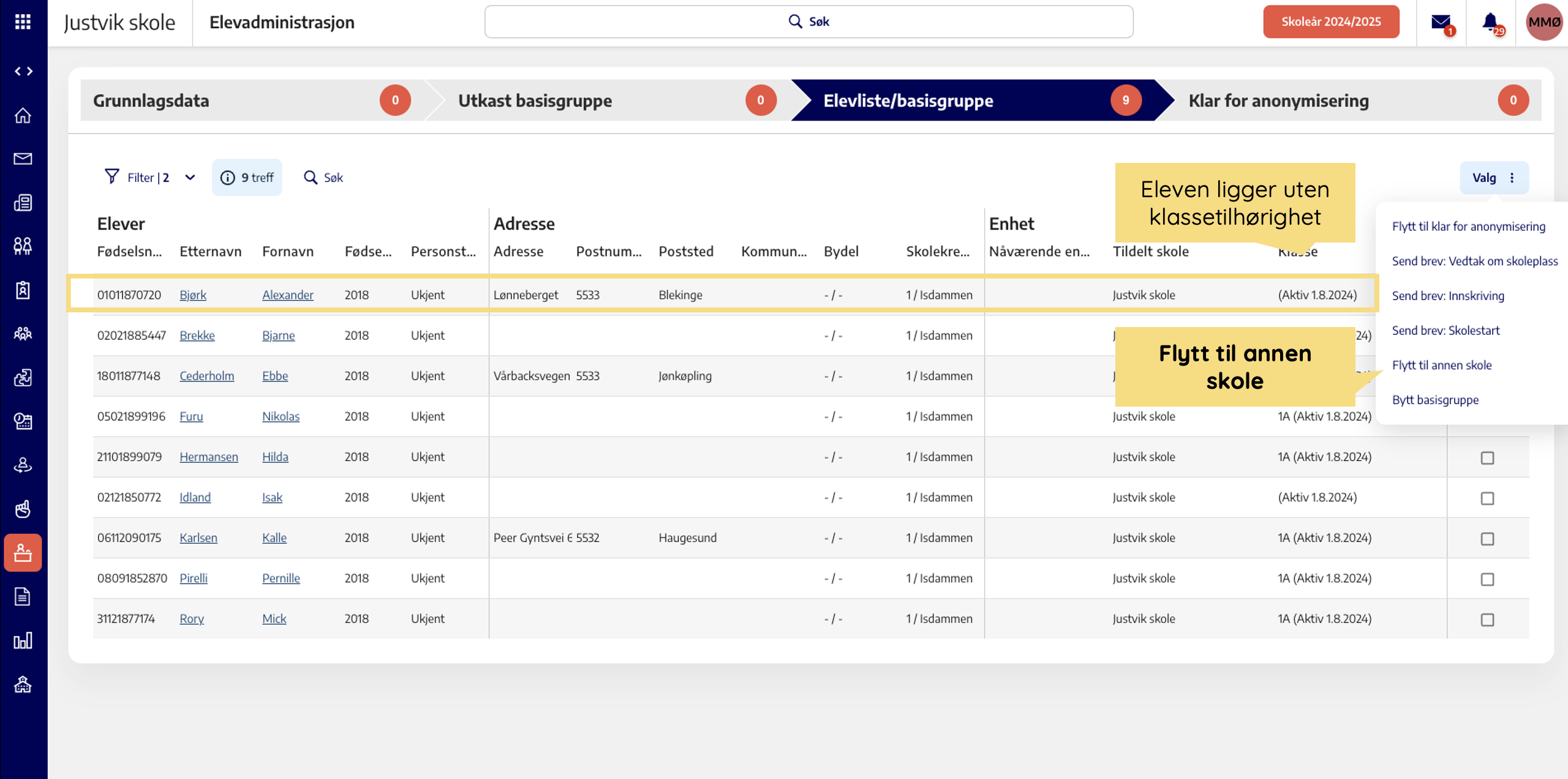Sort by the Poststed column header

click(685, 251)
